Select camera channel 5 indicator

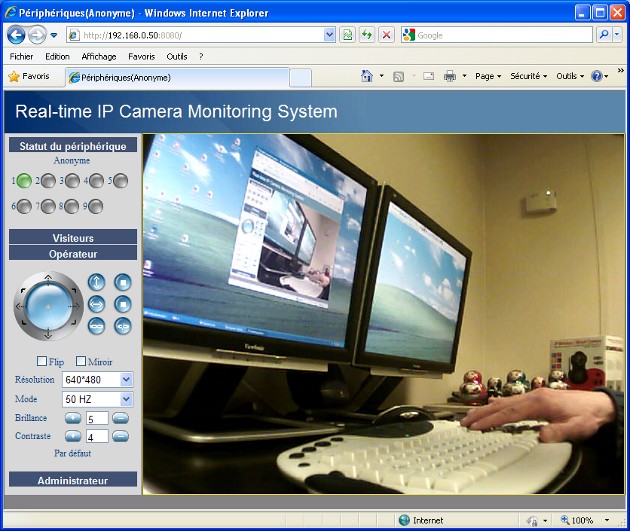tap(120, 181)
